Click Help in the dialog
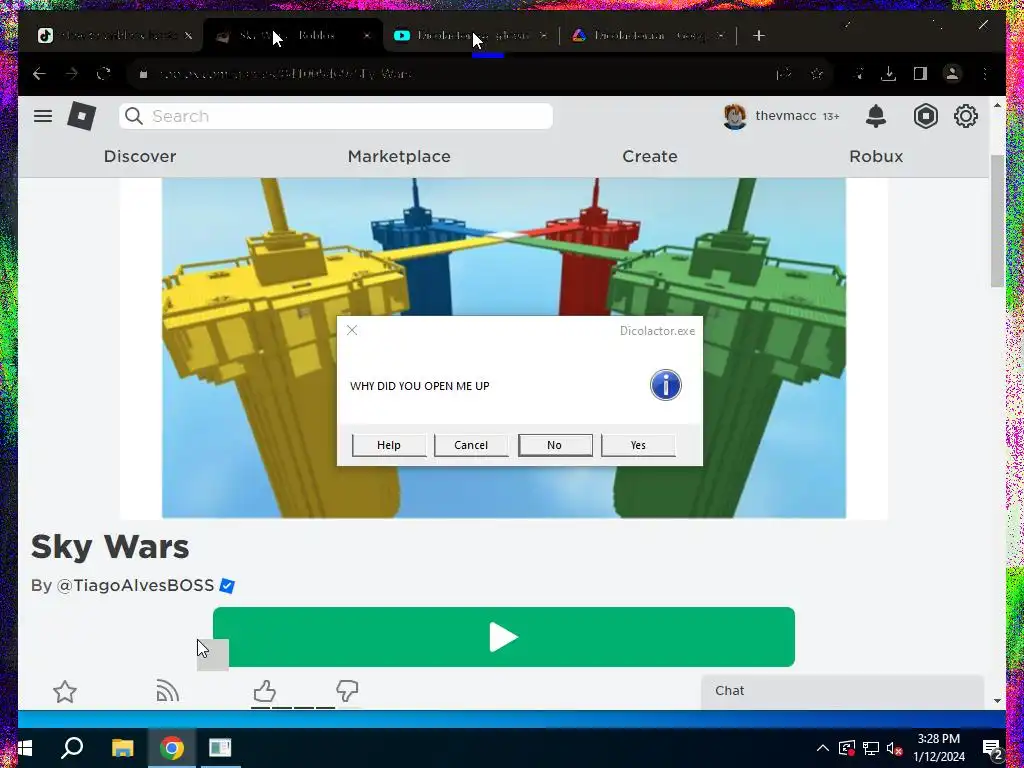 (389, 445)
